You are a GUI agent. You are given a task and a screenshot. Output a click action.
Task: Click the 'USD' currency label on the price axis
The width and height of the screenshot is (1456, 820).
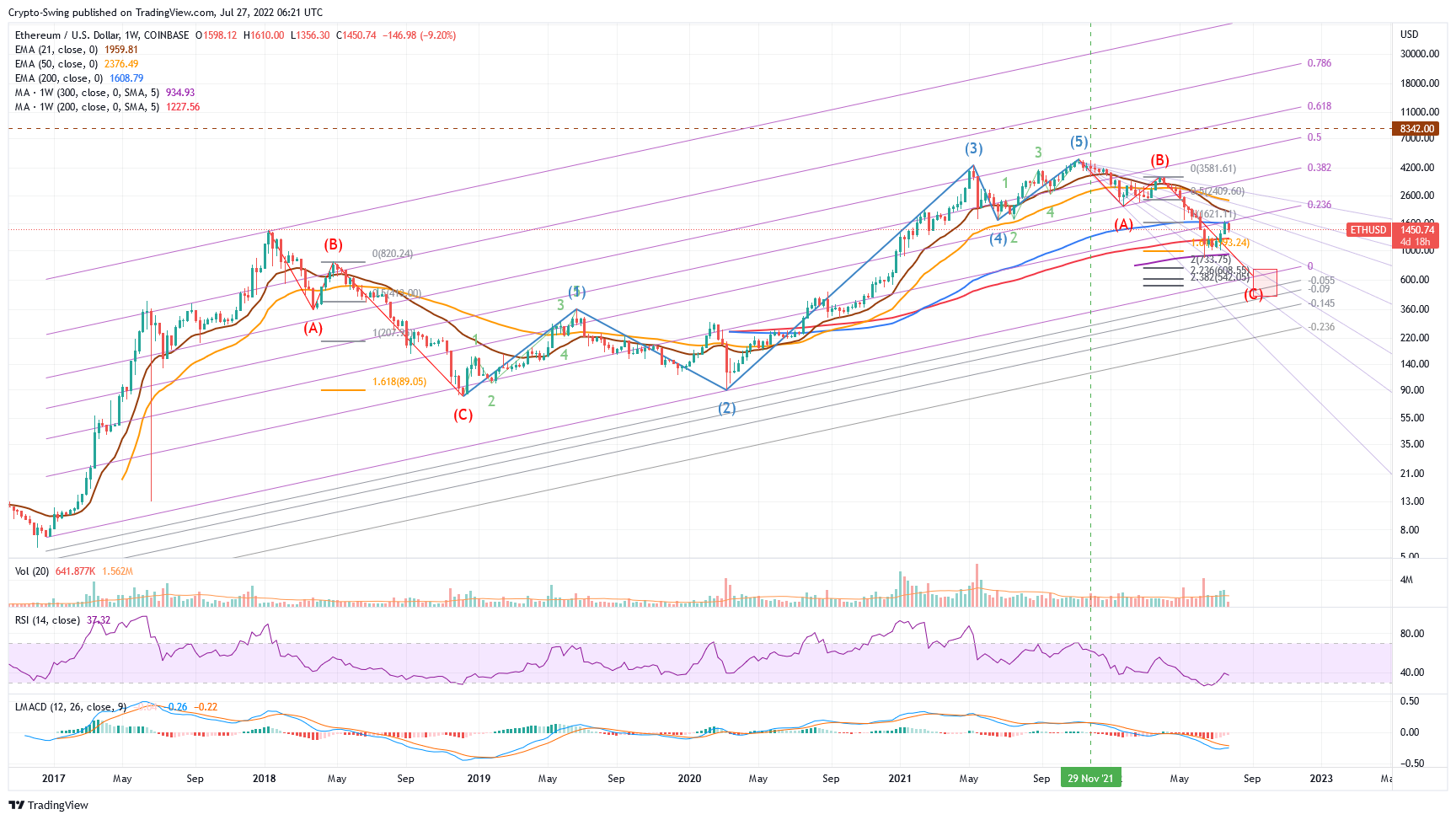pyautogui.click(x=1410, y=35)
